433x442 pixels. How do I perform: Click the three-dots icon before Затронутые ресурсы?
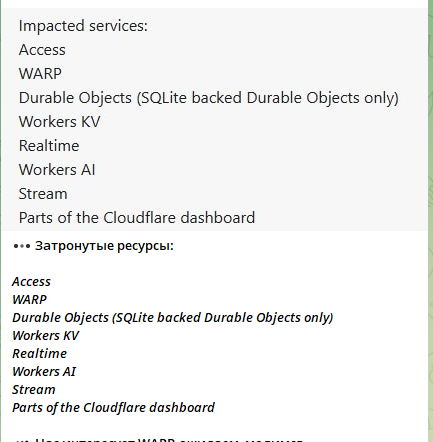coord(22,246)
